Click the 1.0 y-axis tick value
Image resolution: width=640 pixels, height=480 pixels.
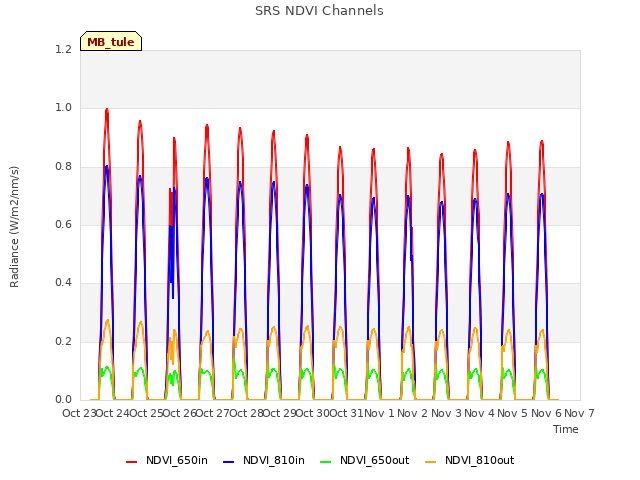click(x=63, y=108)
